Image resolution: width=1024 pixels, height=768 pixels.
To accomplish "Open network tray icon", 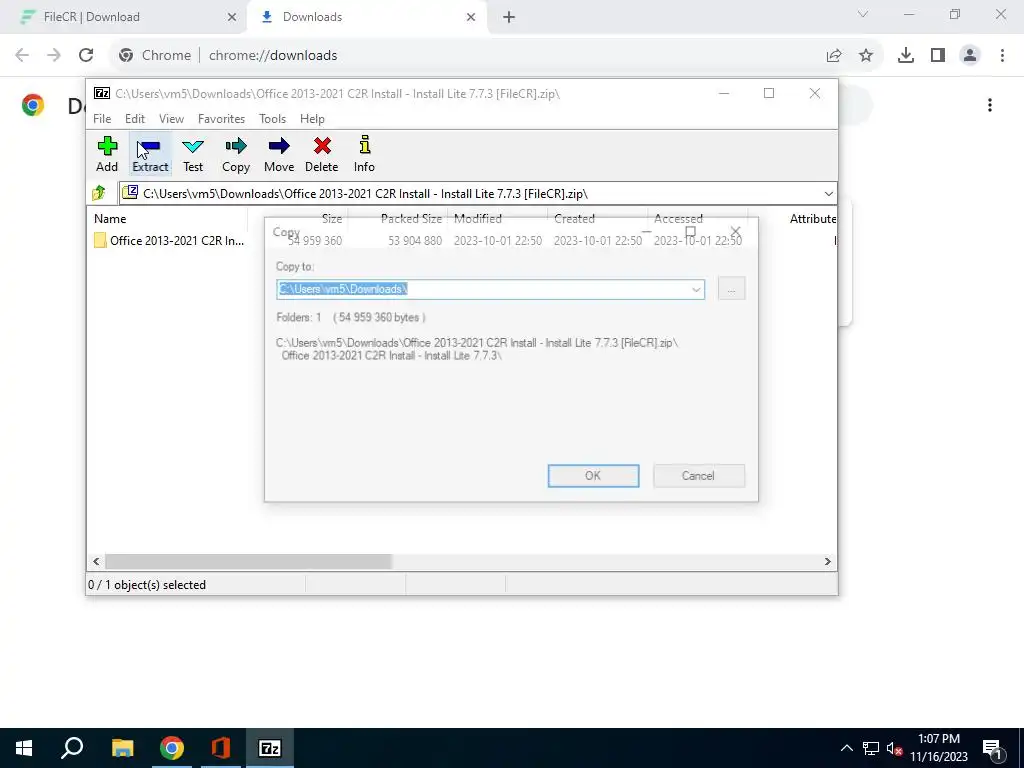I will 870,748.
